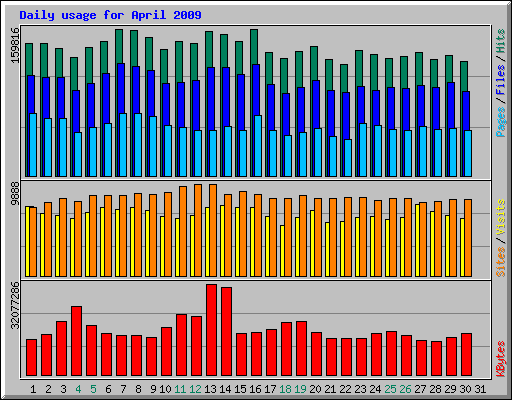Click the red KBytes bar for day 19
The height and width of the screenshot is (400, 512).
point(301,348)
